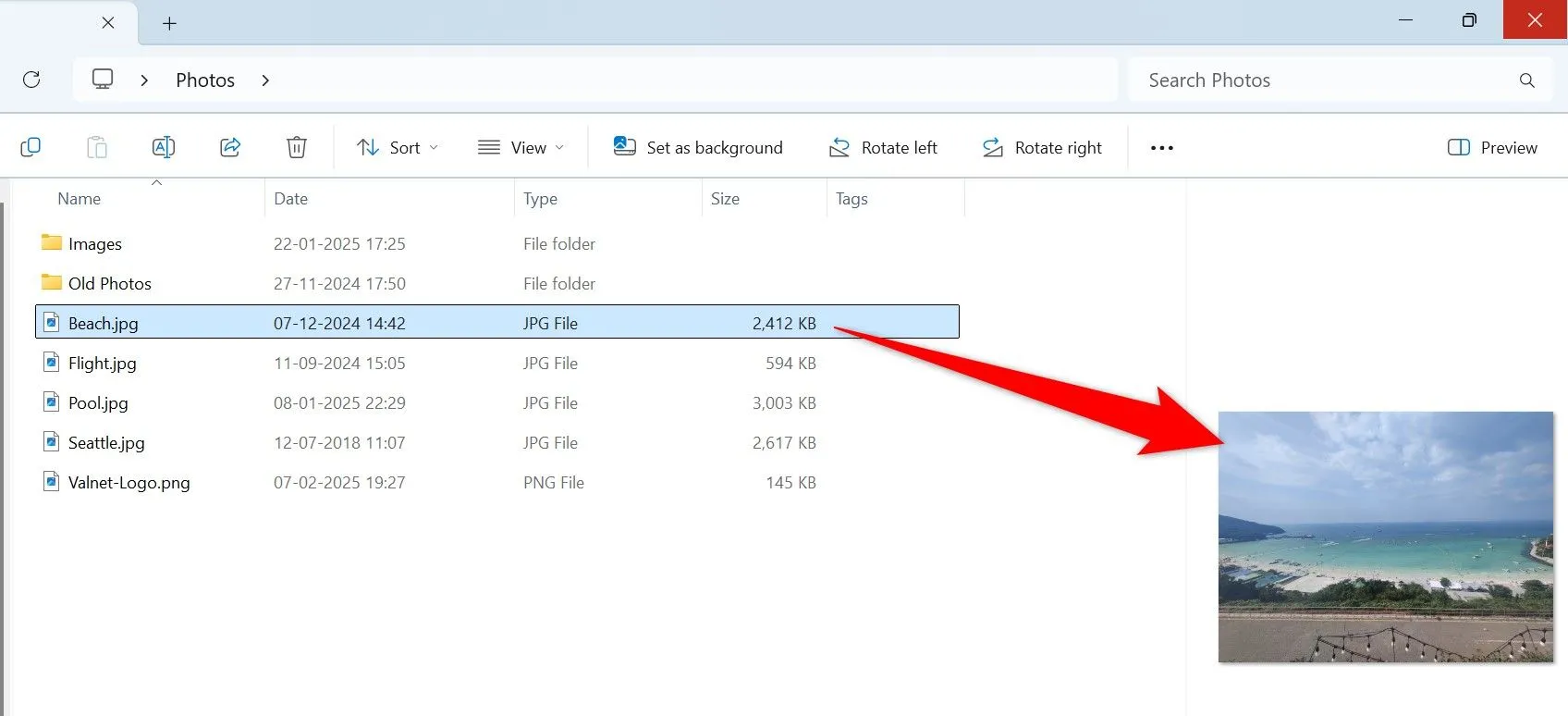Rotate the image left
This screenshot has width=1568, height=716.
point(883,147)
